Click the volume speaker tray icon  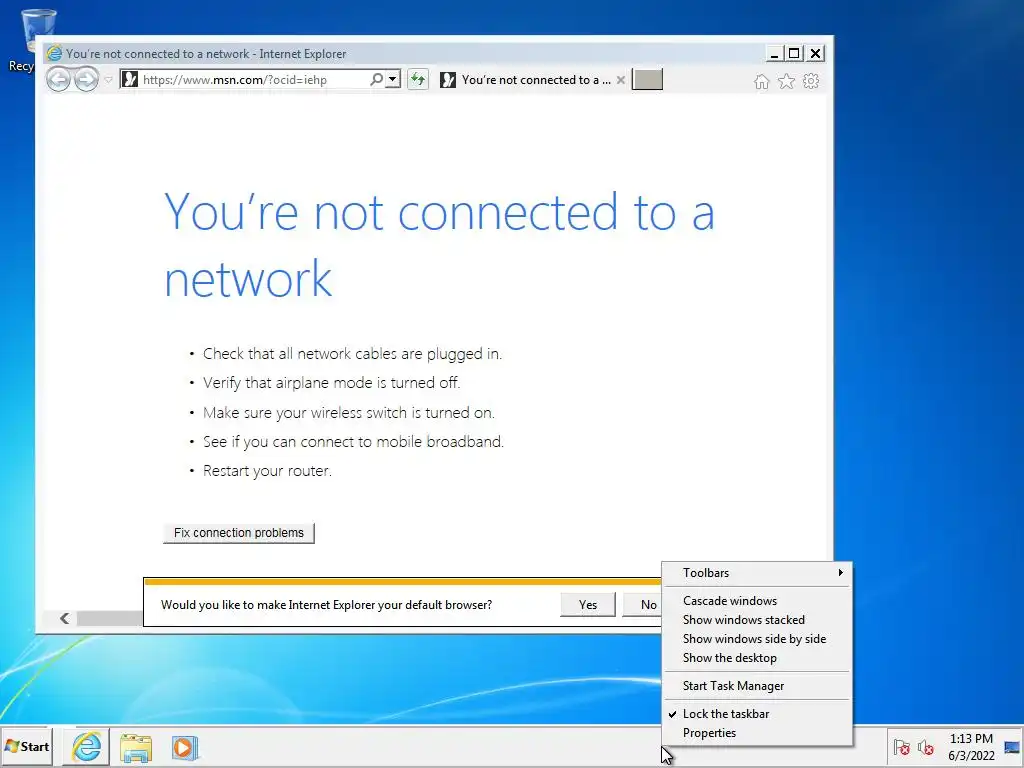point(925,747)
